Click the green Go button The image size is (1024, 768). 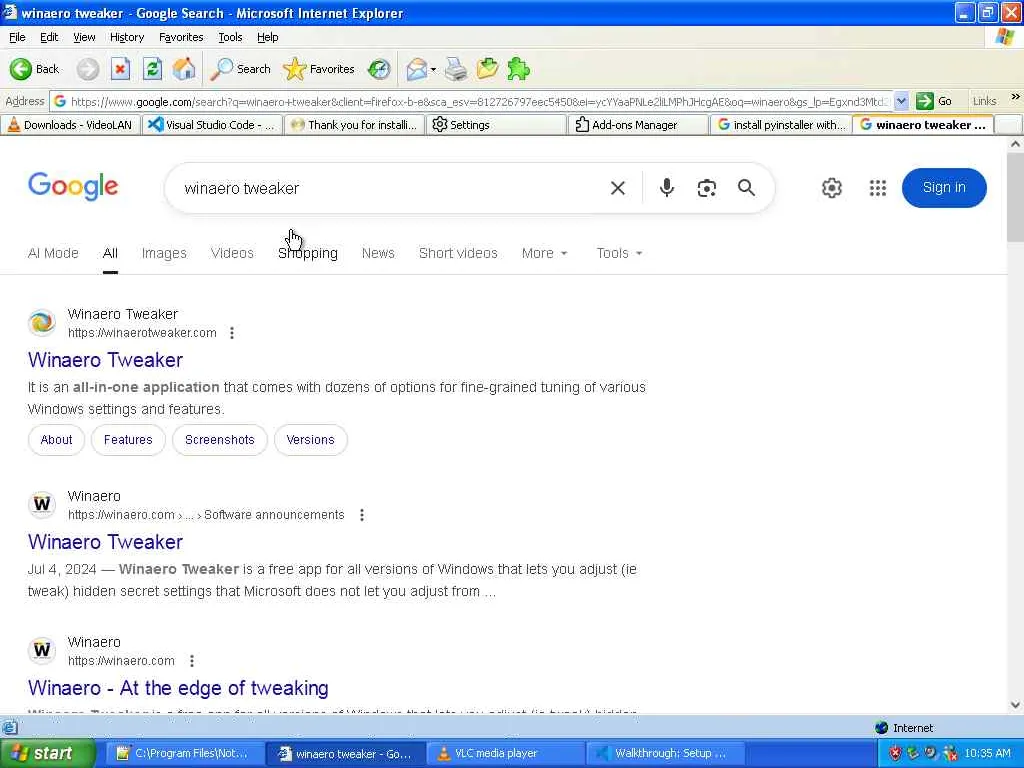click(x=934, y=101)
